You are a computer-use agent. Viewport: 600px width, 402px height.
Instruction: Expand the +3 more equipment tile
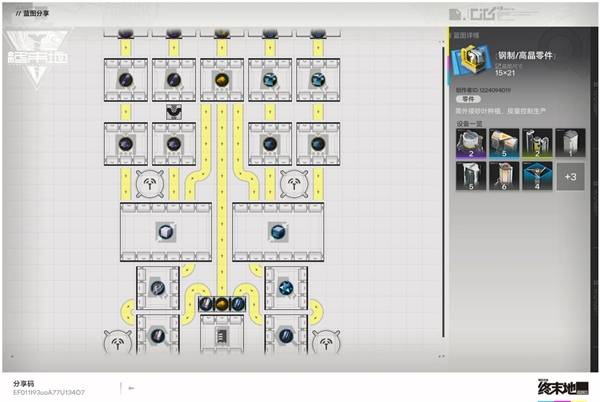[569, 176]
